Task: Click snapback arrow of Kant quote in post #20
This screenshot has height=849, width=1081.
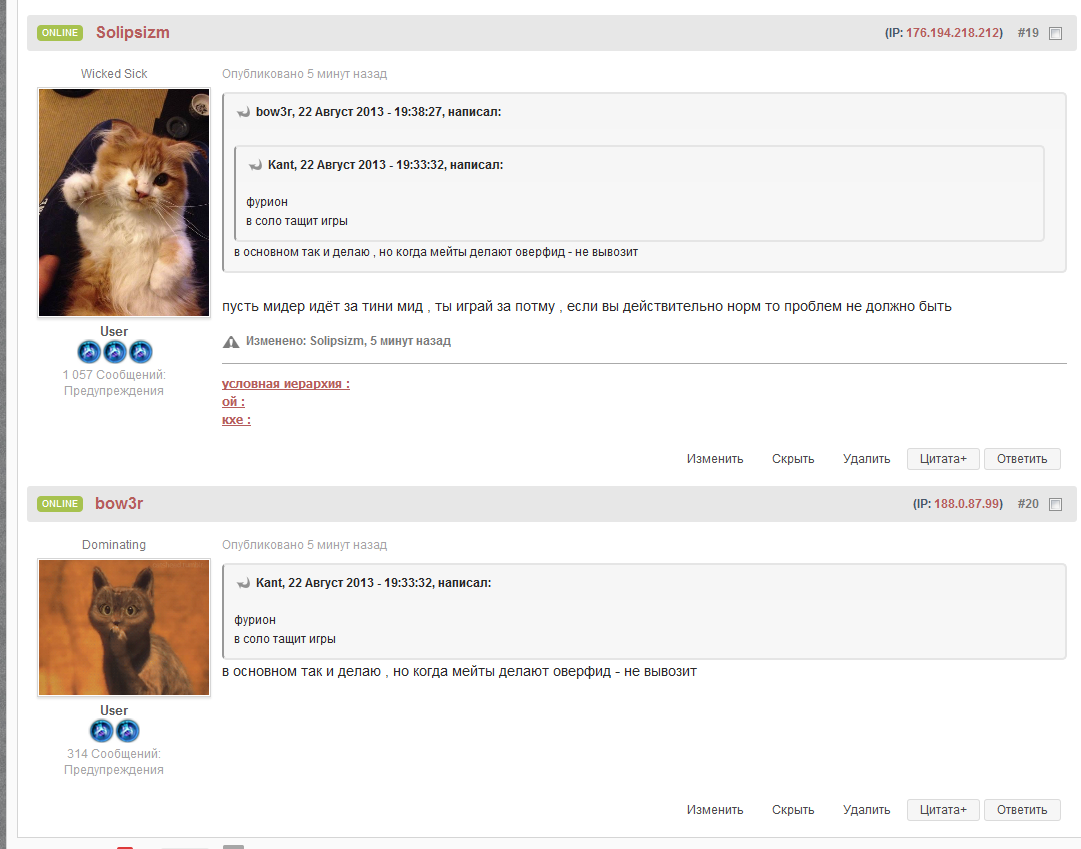Action: click(x=243, y=583)
